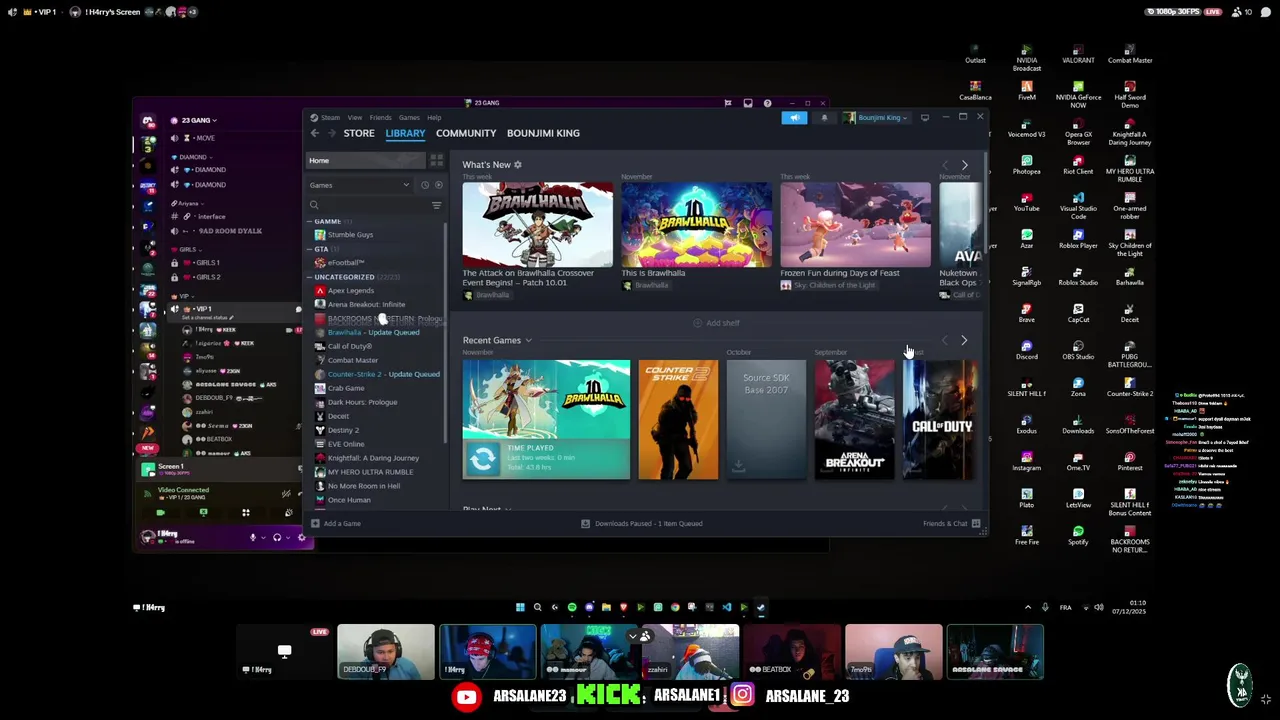This screenshot has width=1280, height=720.
Task: Toggle Discord microphone mute
Action: pyautogui.click(x=253, y=538)
